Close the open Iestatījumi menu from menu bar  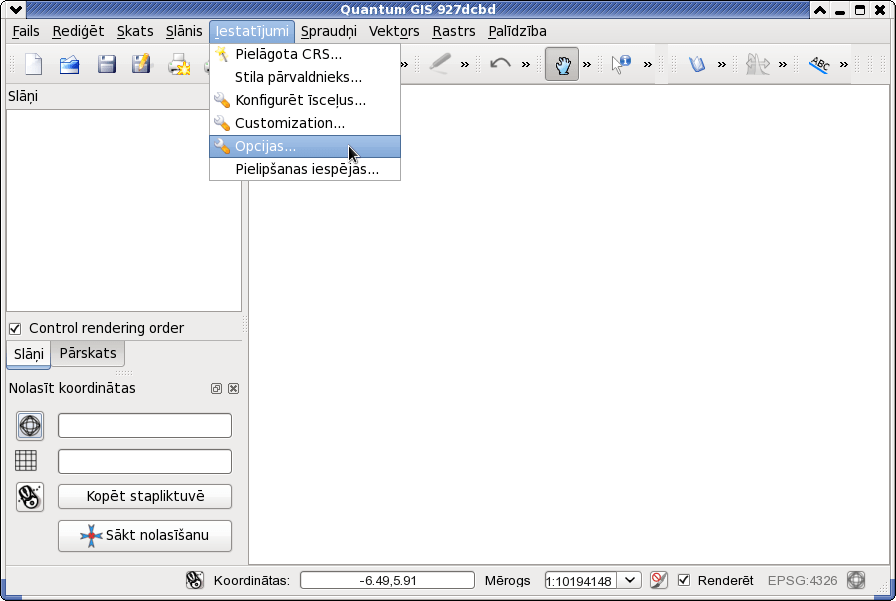click(252, 31)
